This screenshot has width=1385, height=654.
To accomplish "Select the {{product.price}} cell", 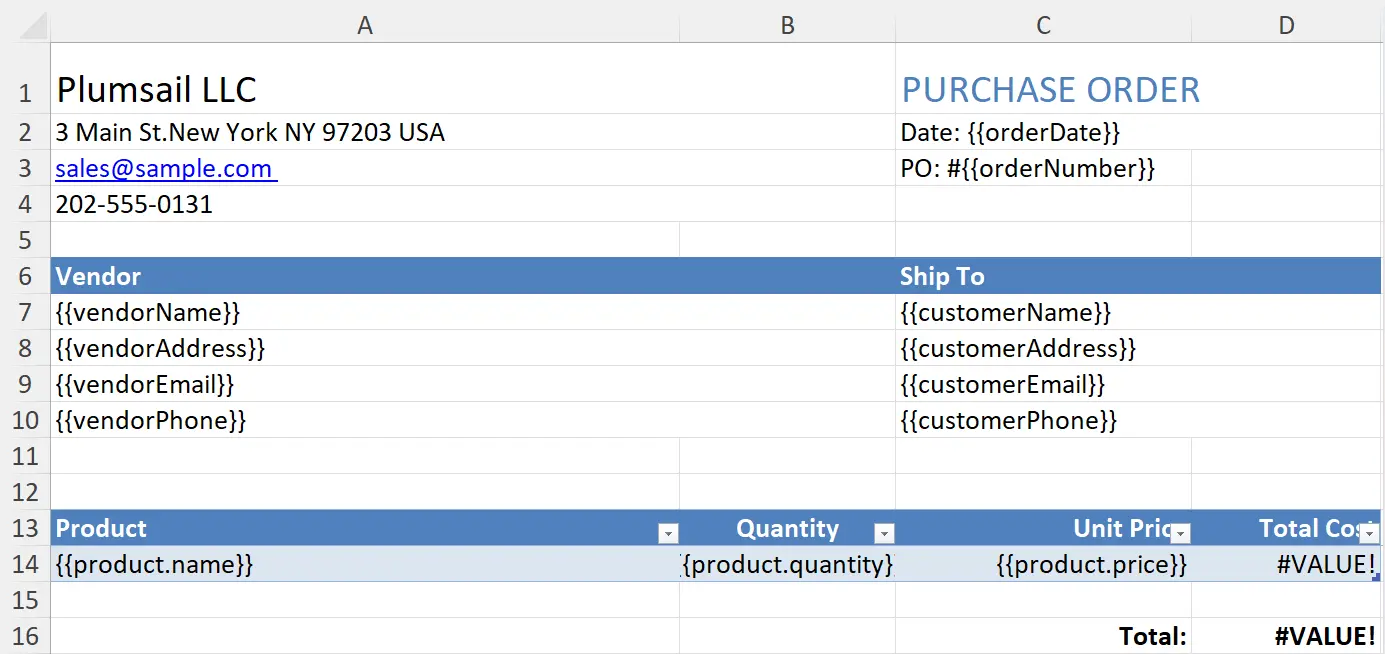I will 1043,564.
